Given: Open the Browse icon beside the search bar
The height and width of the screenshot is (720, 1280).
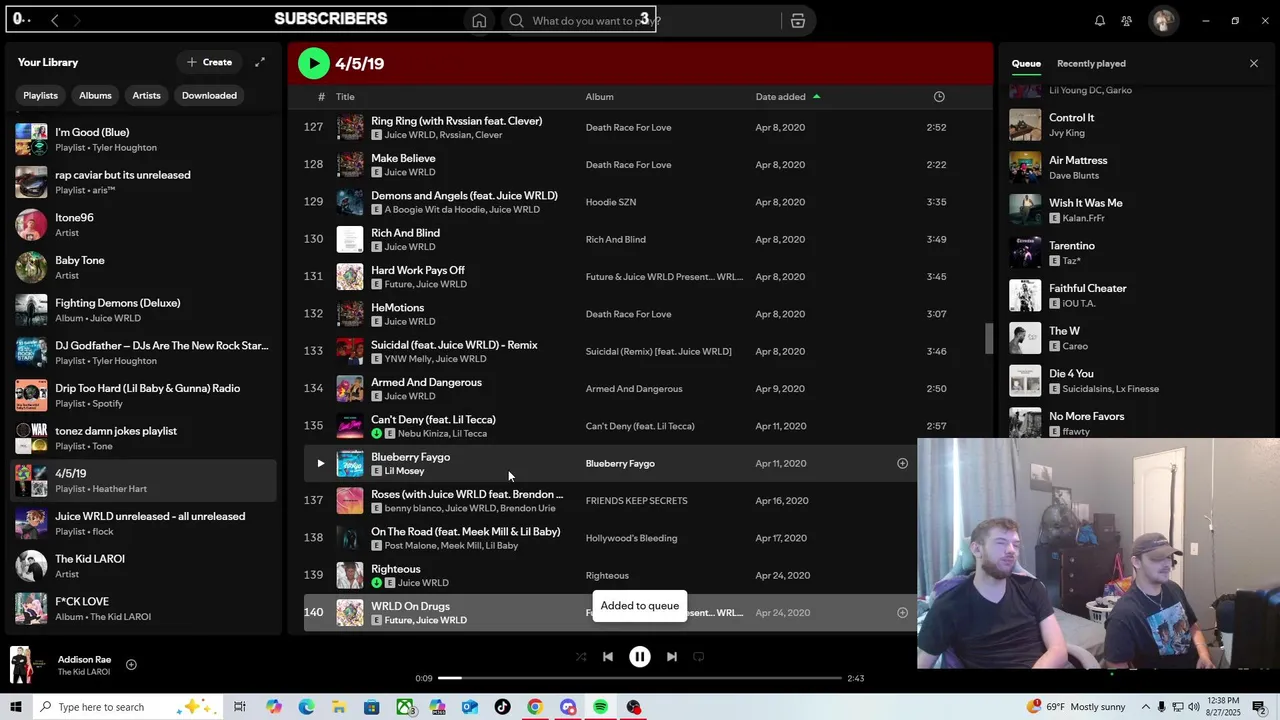Looking at the screenshot, I should pyautogui.click(x=798, y=21).
